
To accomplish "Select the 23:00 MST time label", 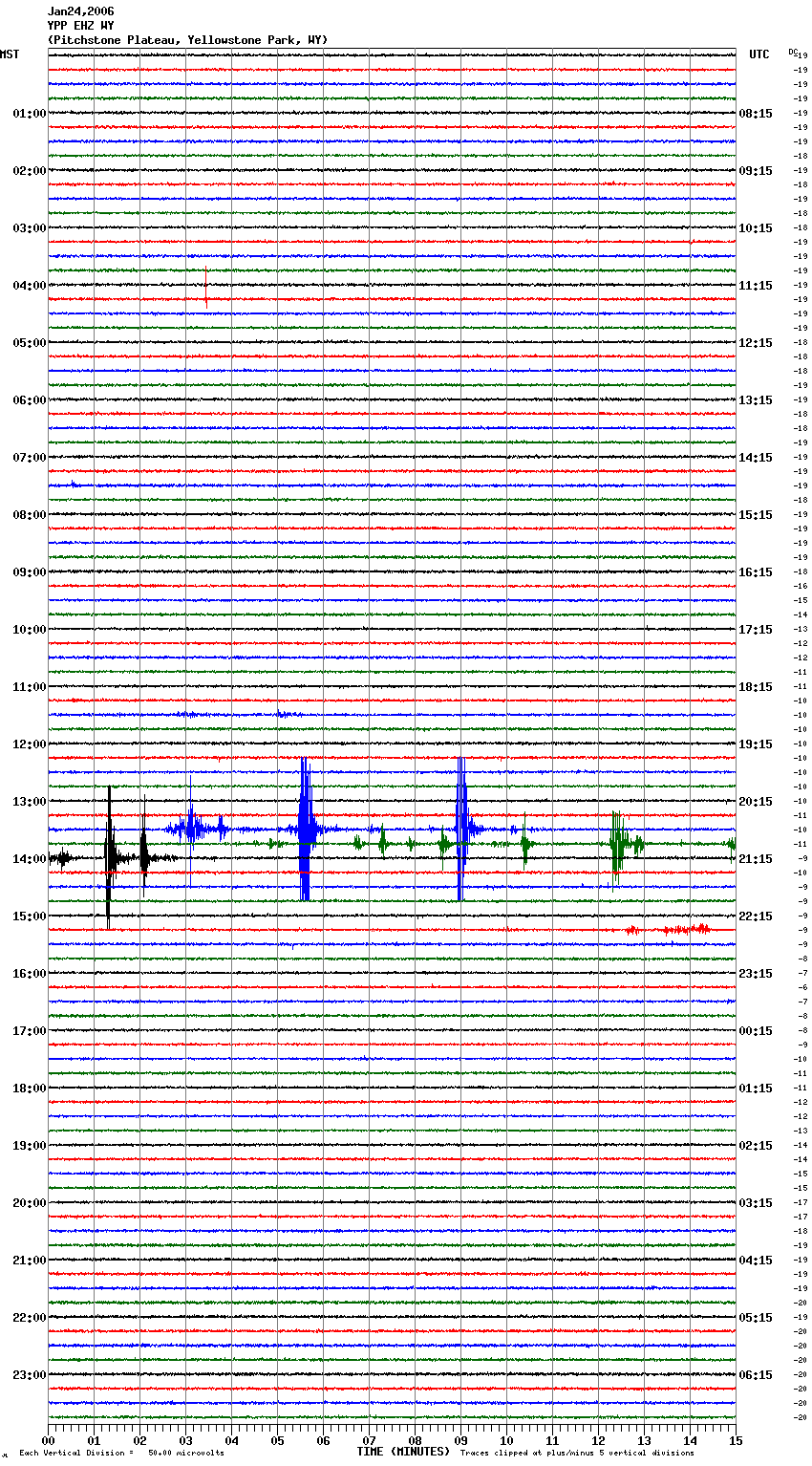I will pyautogui.click(x=29, y=1375).
